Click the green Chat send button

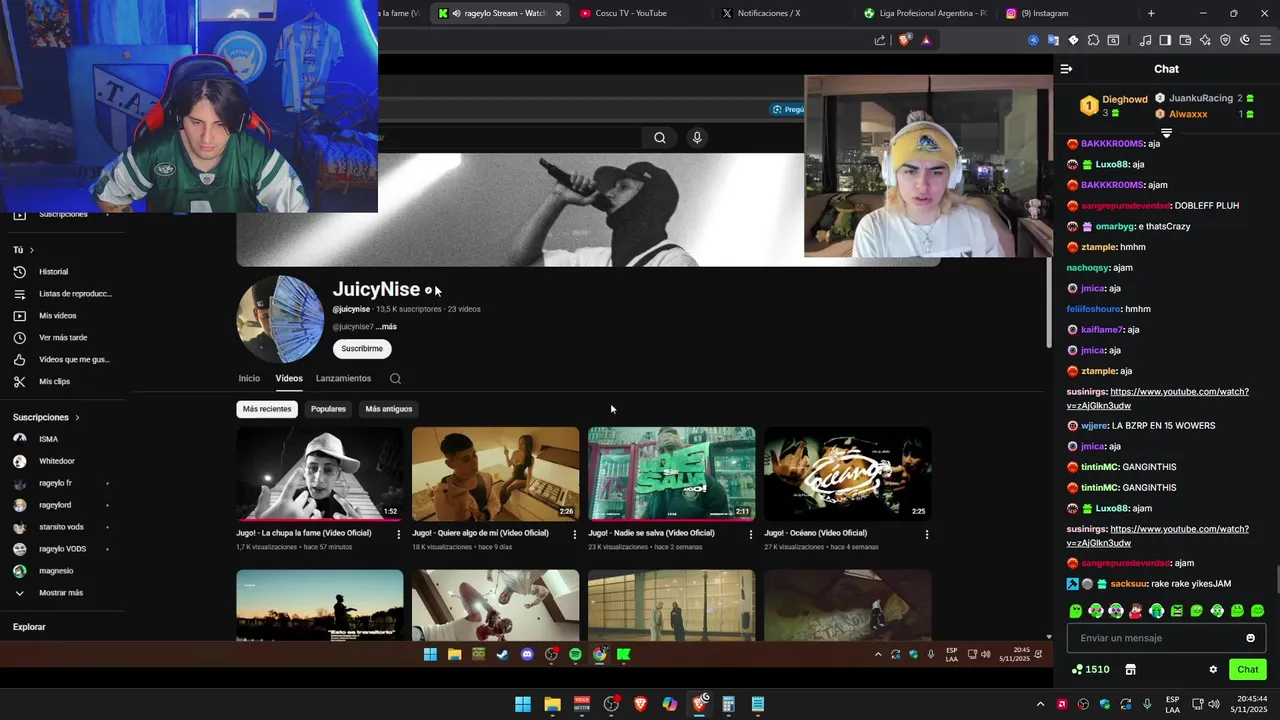[x=1248, y=670]
